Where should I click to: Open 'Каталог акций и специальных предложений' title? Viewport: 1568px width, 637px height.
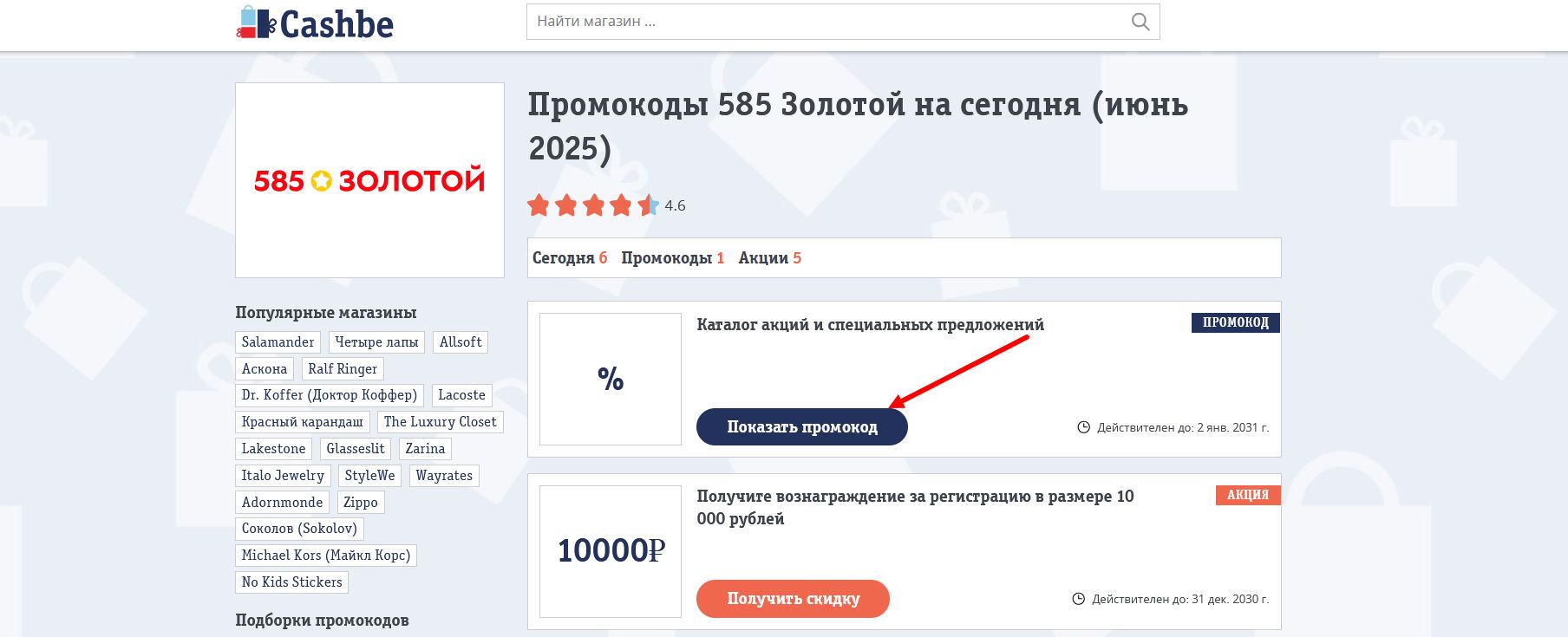870,325
